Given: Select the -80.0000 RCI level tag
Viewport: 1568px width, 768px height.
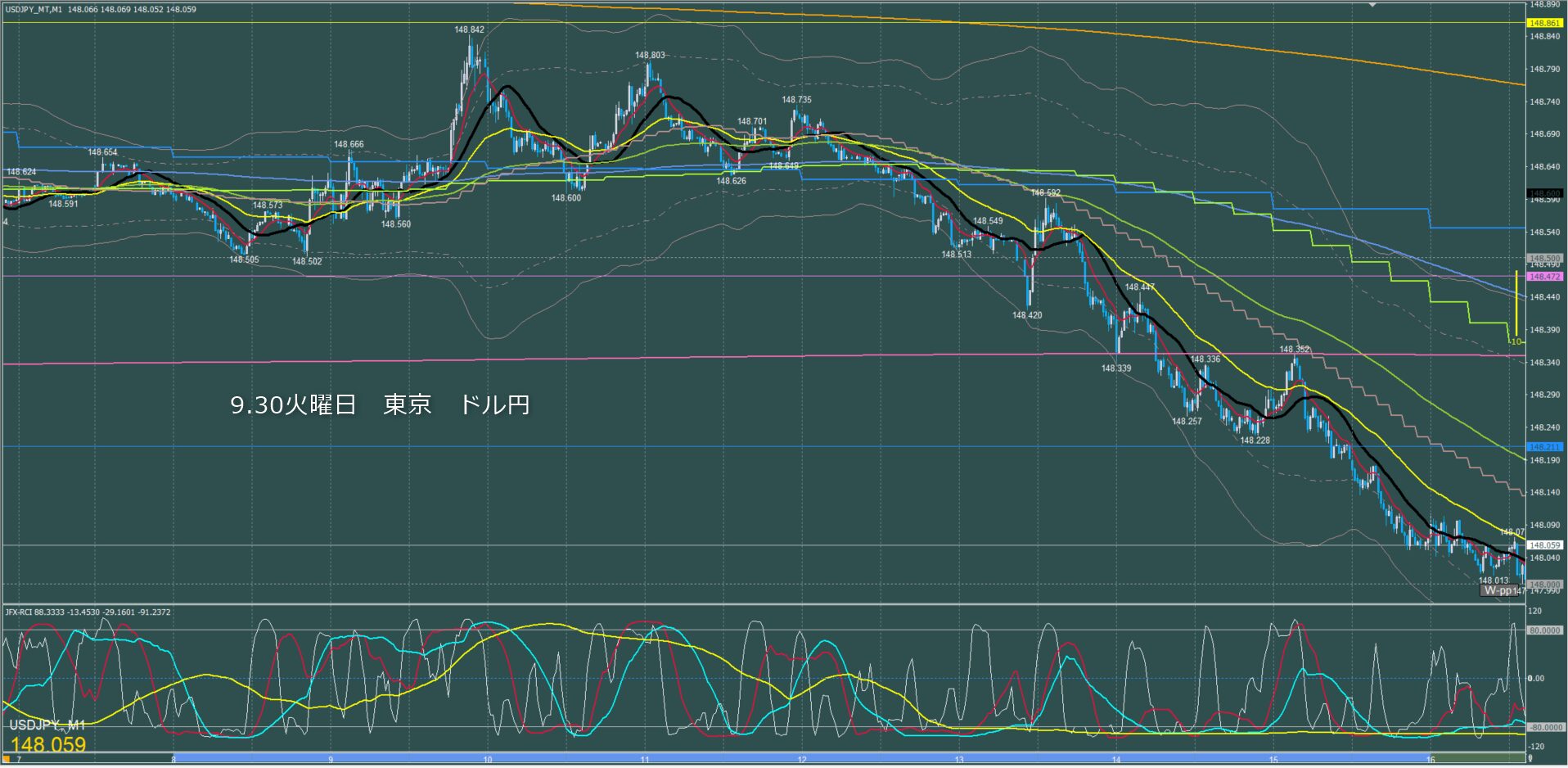Looking at the screenshot, I should point(1544,727).
